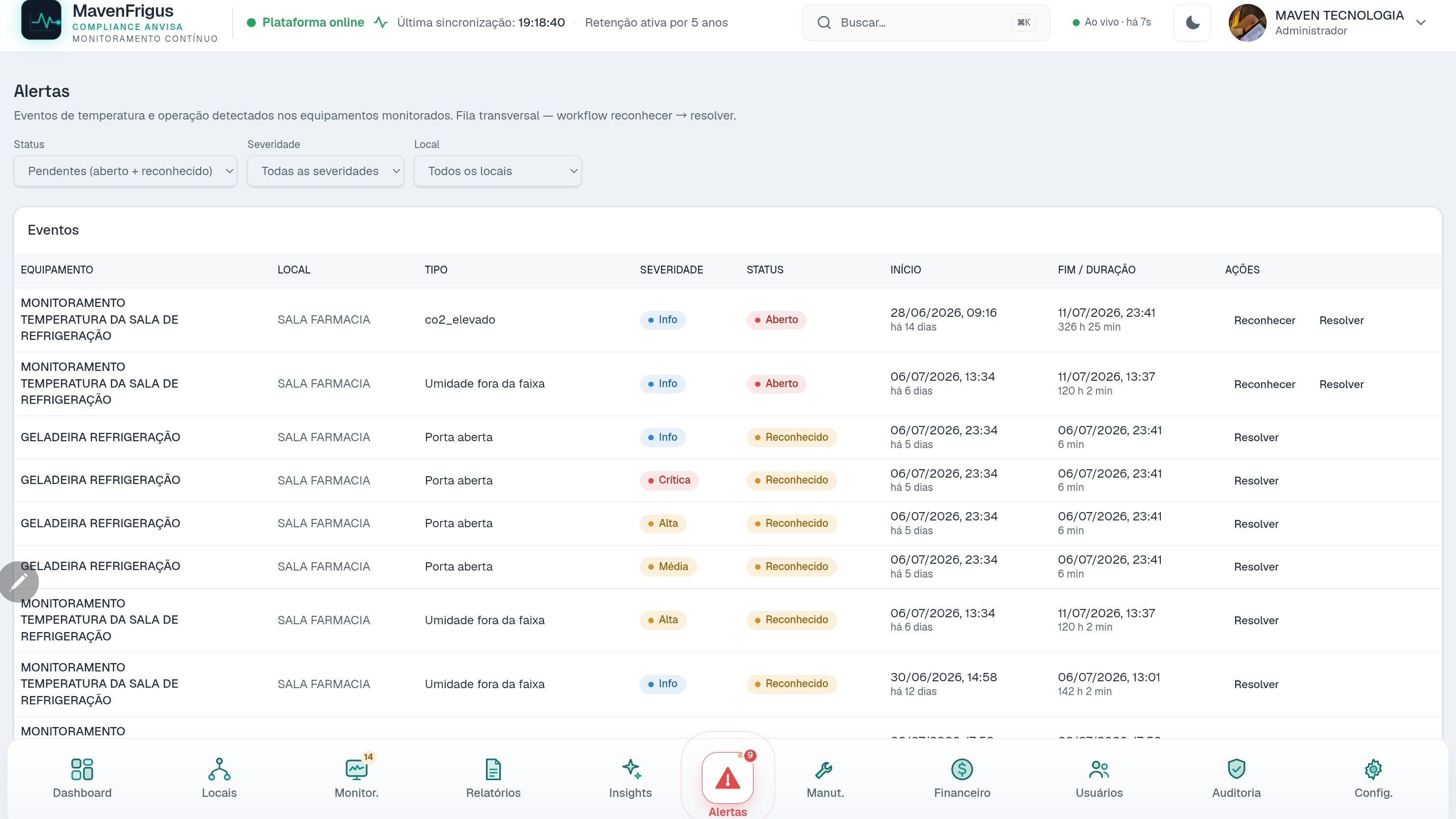Open the Auditoria shield icon

1236,769
